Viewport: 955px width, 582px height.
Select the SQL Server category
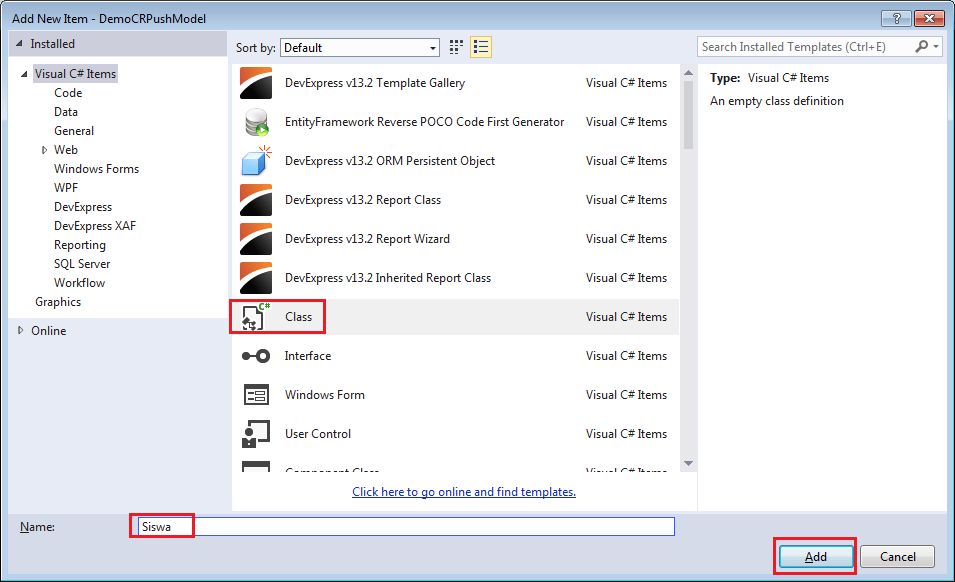coord(82,264)
